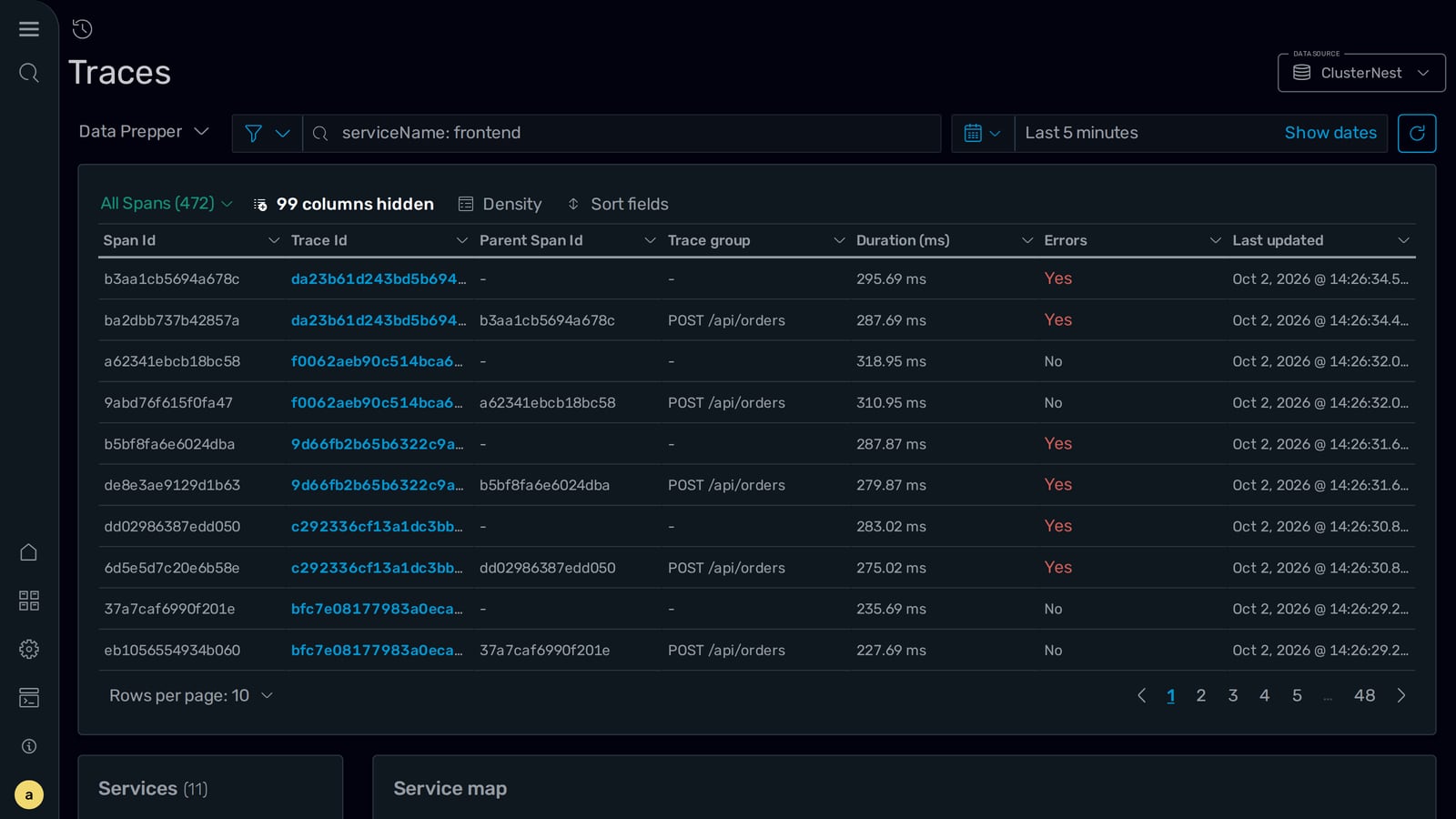Open trace bfc7e08177983a0eca in span 37a7caf6990f201e row
The image size is (1456, 819).
377,609
